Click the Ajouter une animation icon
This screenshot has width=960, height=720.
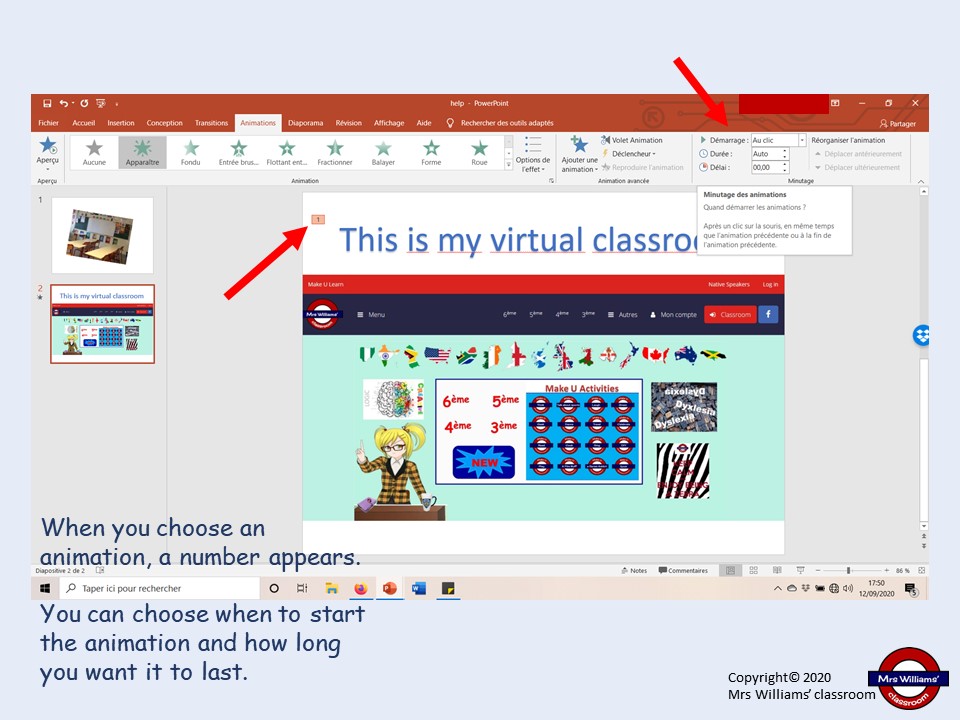click(x=579, y=146)
